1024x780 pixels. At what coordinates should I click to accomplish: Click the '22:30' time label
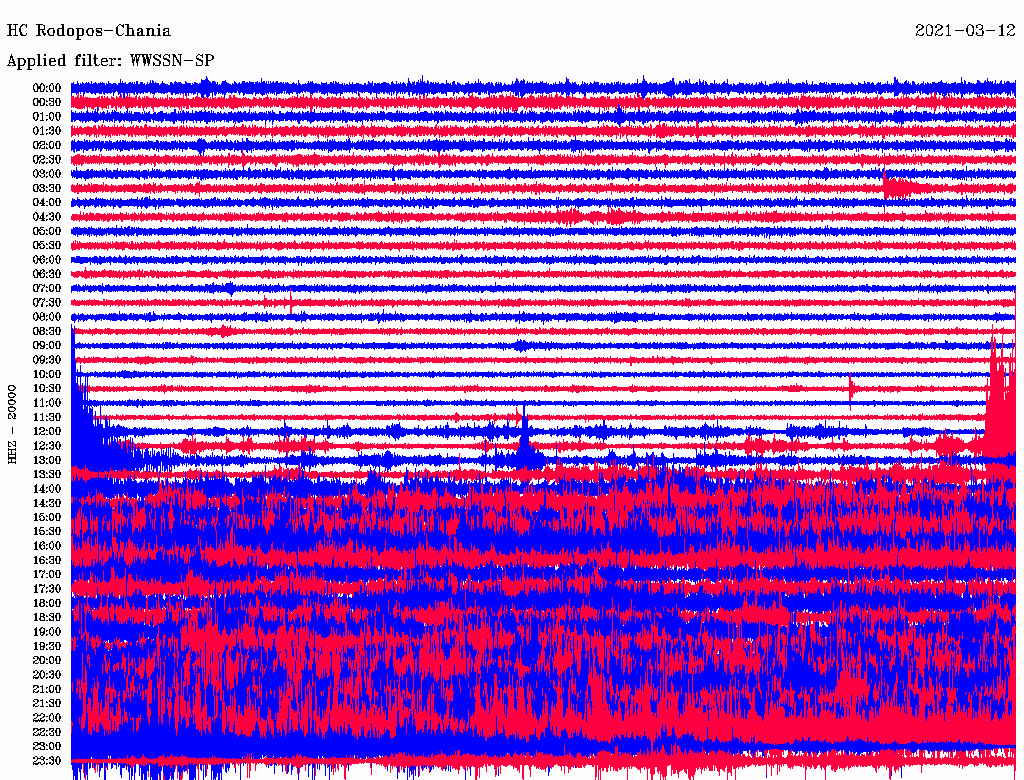click(x=47, y=732)
